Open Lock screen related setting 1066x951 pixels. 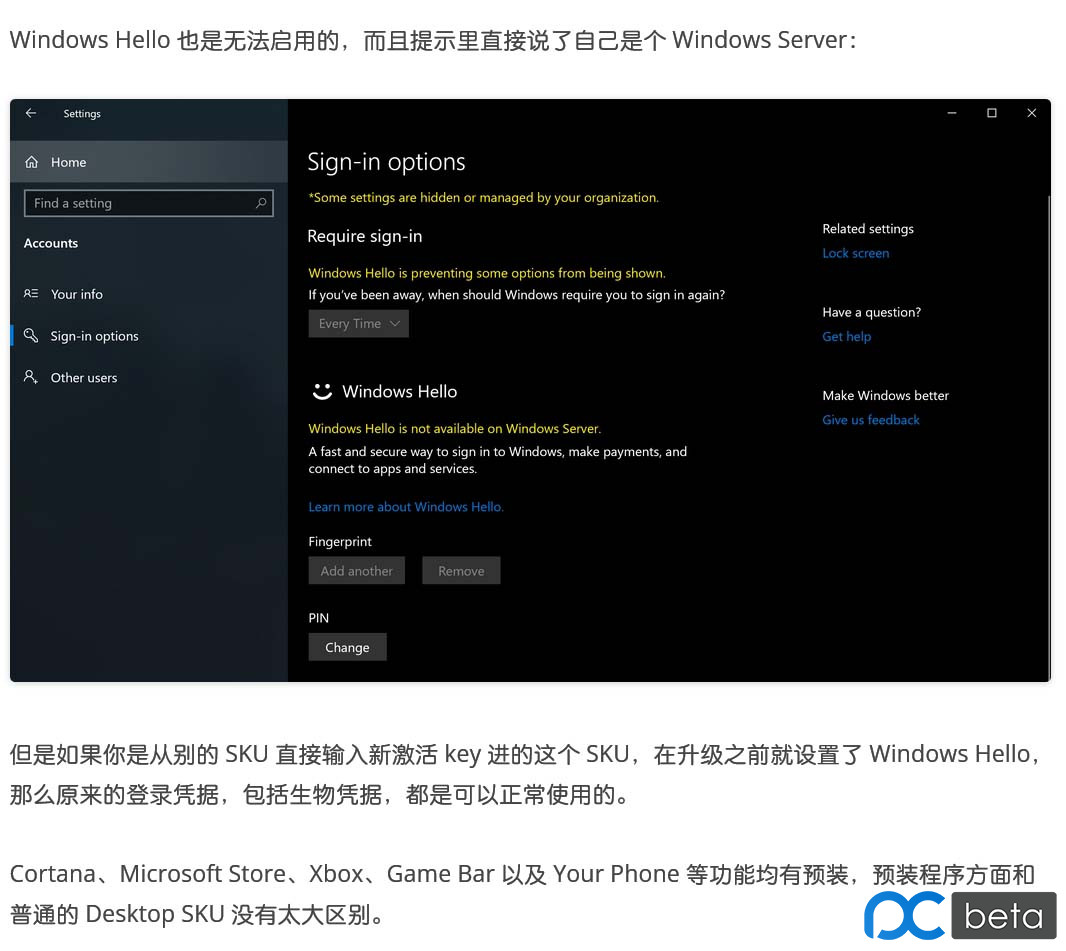pos(856,253)
